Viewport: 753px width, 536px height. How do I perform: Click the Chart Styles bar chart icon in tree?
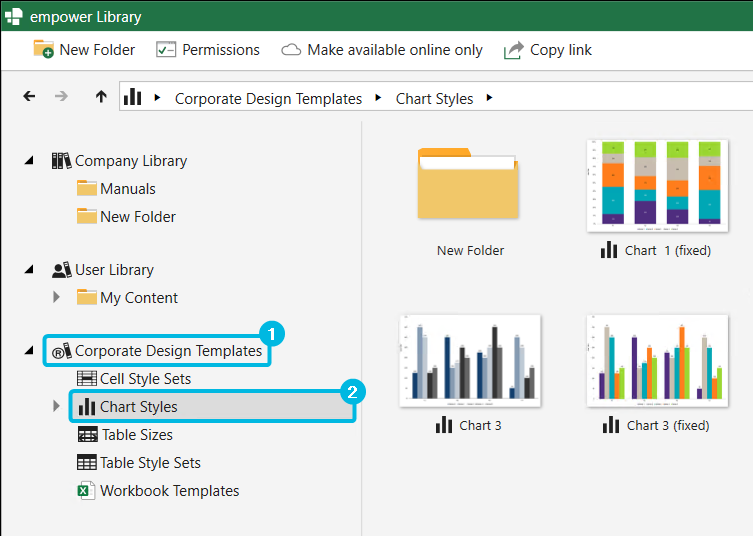[87, 406]
